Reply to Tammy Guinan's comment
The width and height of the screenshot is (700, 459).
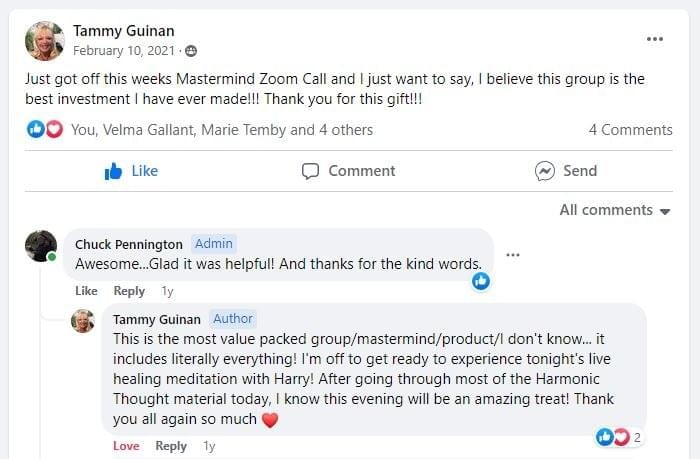(x=171, y=446)
